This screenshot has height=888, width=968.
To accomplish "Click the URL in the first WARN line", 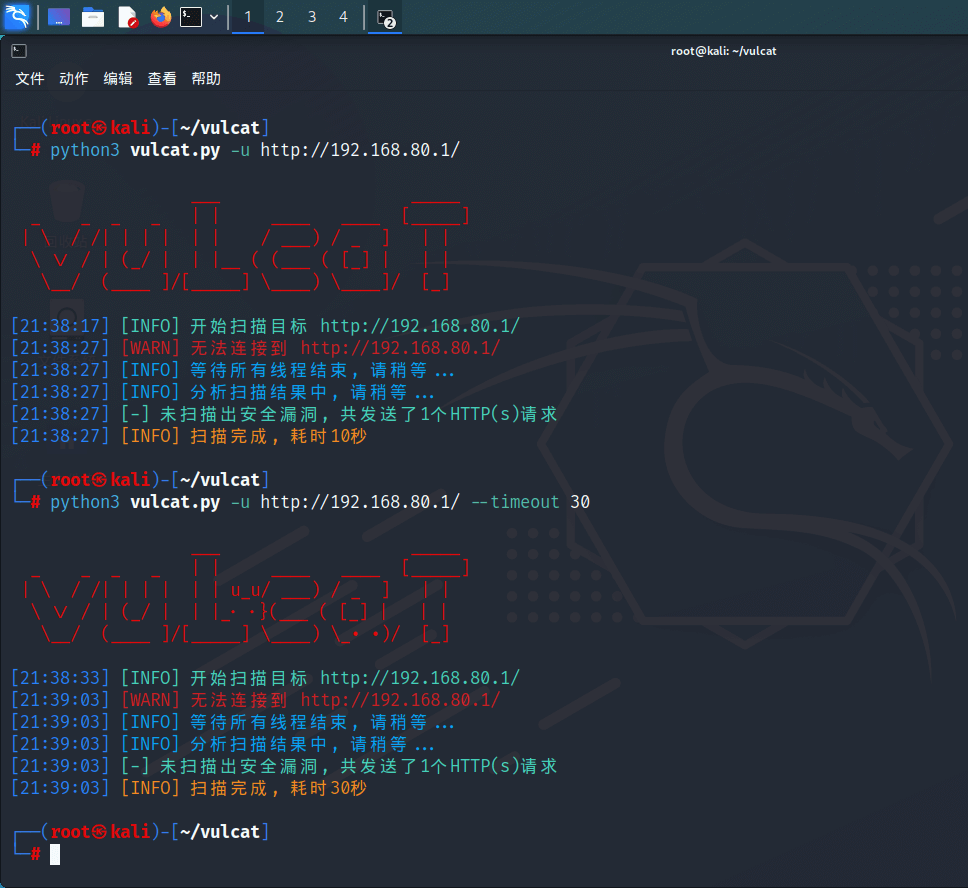I will coord(400,348).
